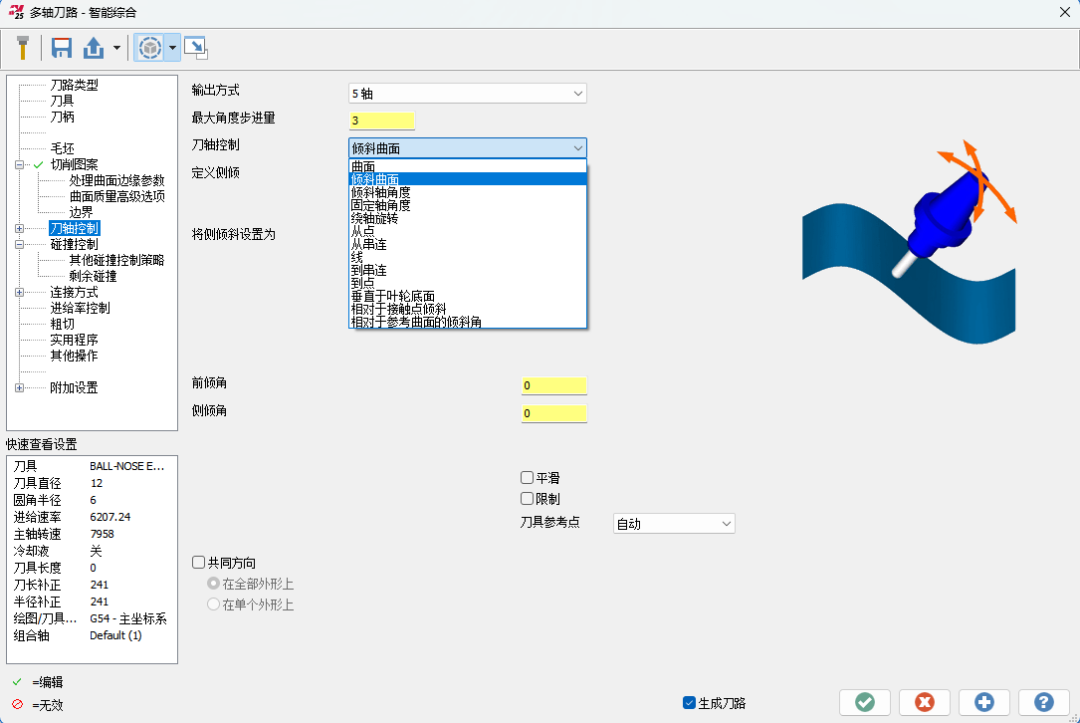
Task: Open 刀具 page in tree
Action: click(62, 101)
